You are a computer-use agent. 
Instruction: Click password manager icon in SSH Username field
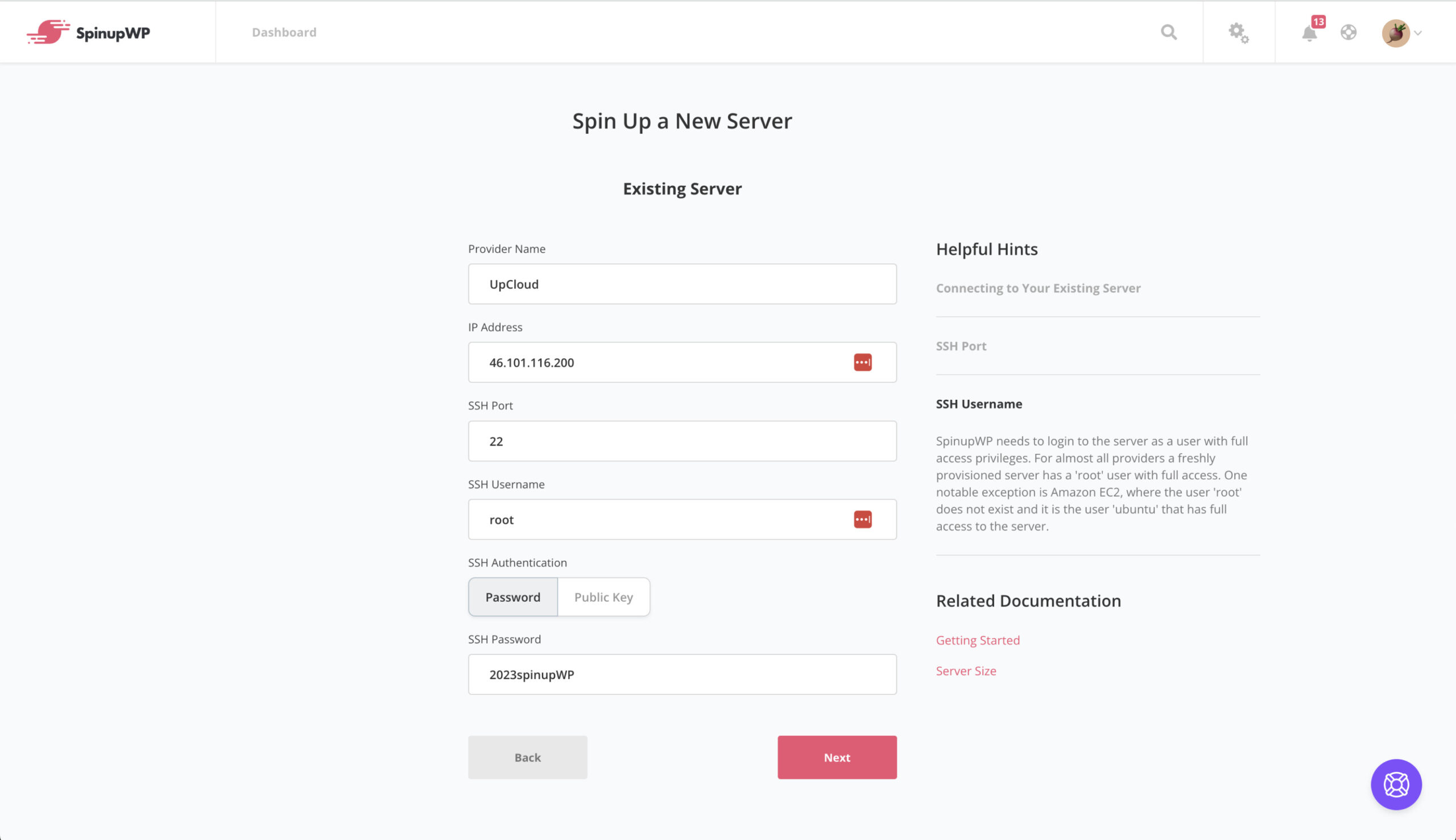click(862, 519)
